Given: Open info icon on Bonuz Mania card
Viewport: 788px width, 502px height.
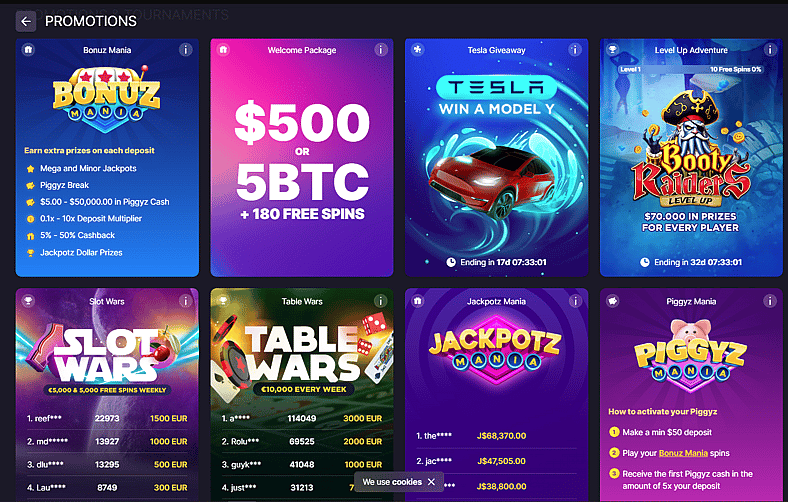Looking at the screenshot, I should point(185,50).
